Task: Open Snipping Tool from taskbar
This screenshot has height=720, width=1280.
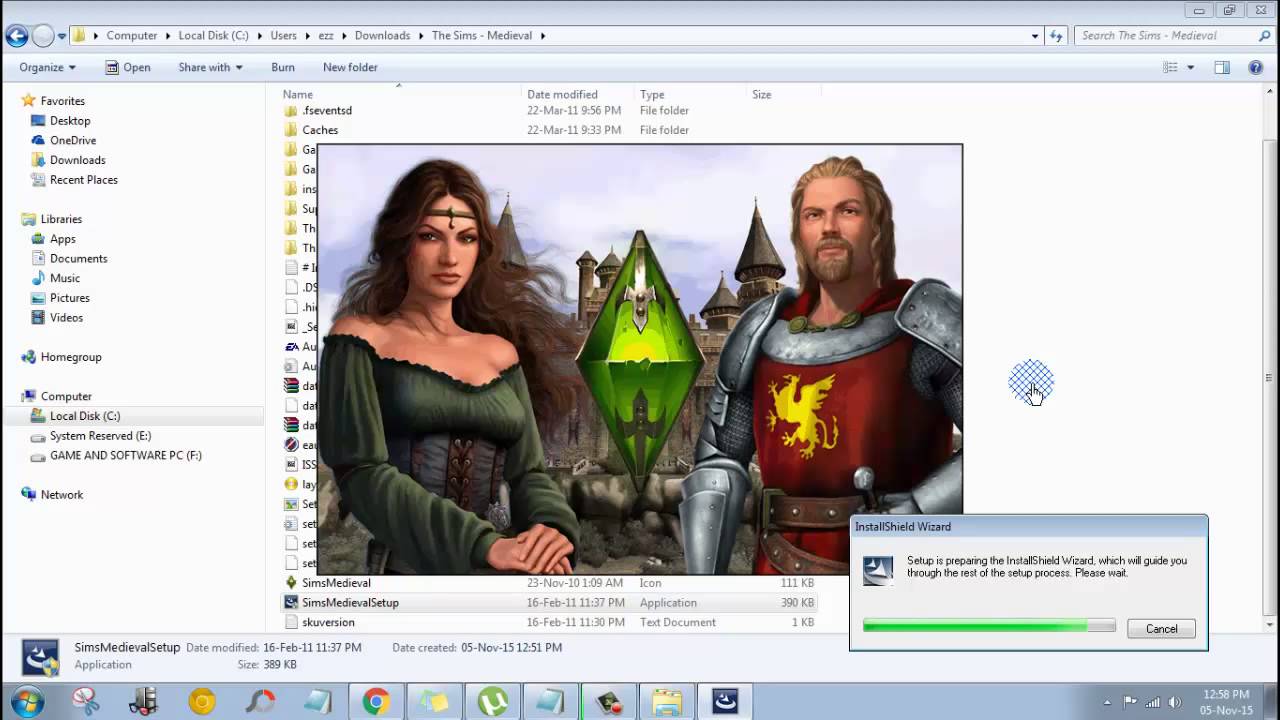Action: pos(86,702)
